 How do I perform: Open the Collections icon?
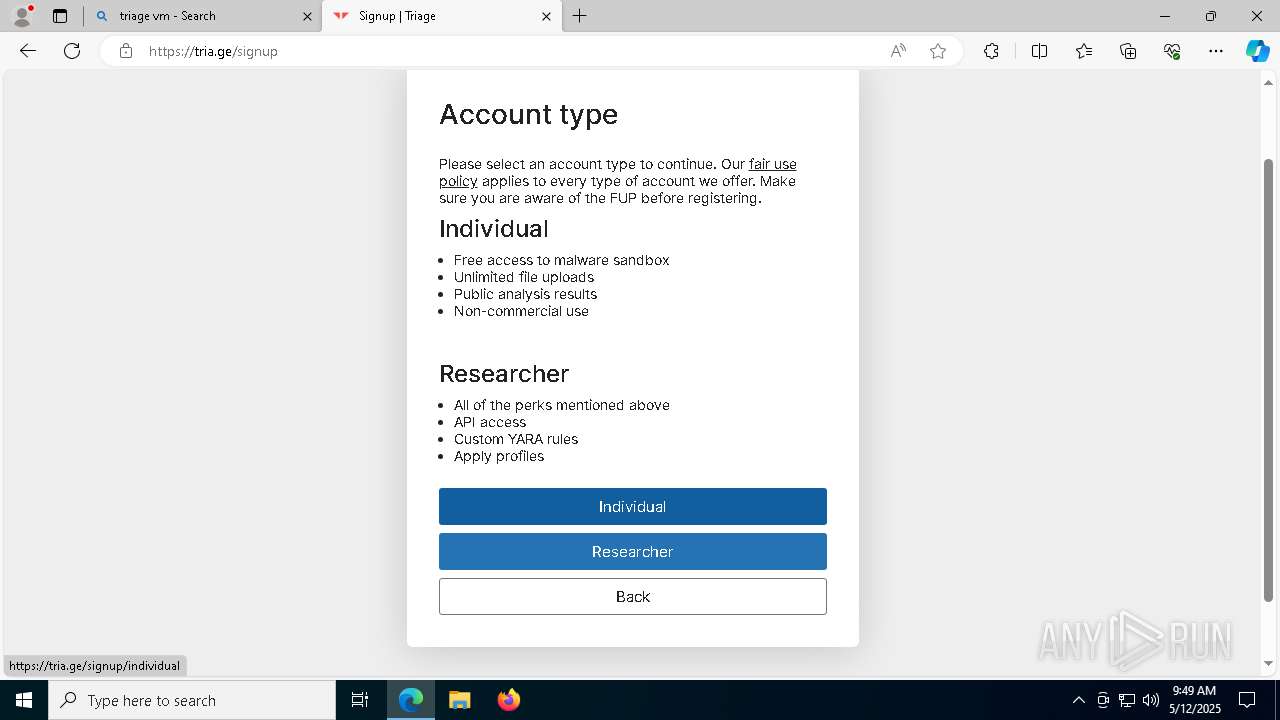pos(1128,51)
